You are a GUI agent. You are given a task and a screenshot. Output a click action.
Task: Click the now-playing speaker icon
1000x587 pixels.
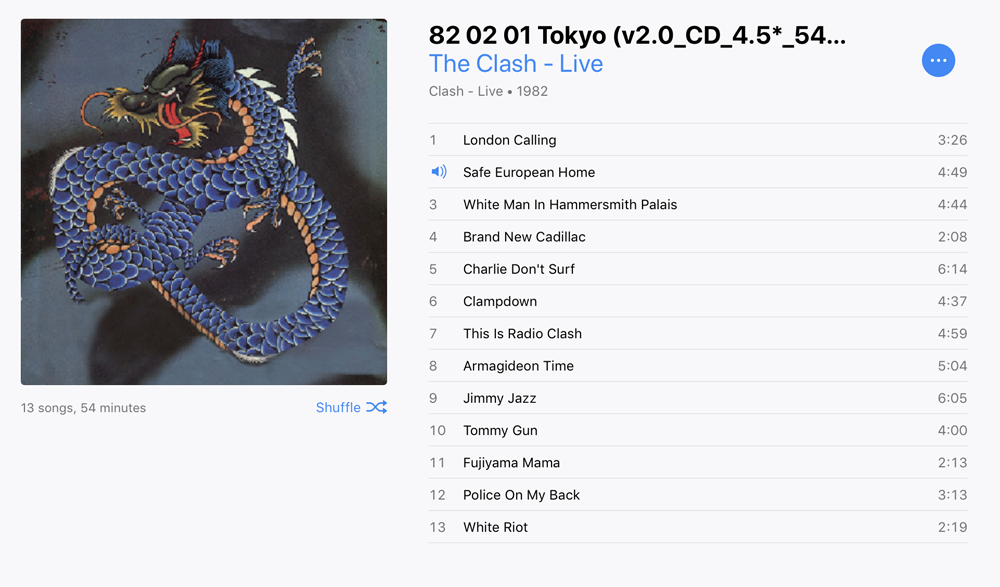click(x=439, y=172)
